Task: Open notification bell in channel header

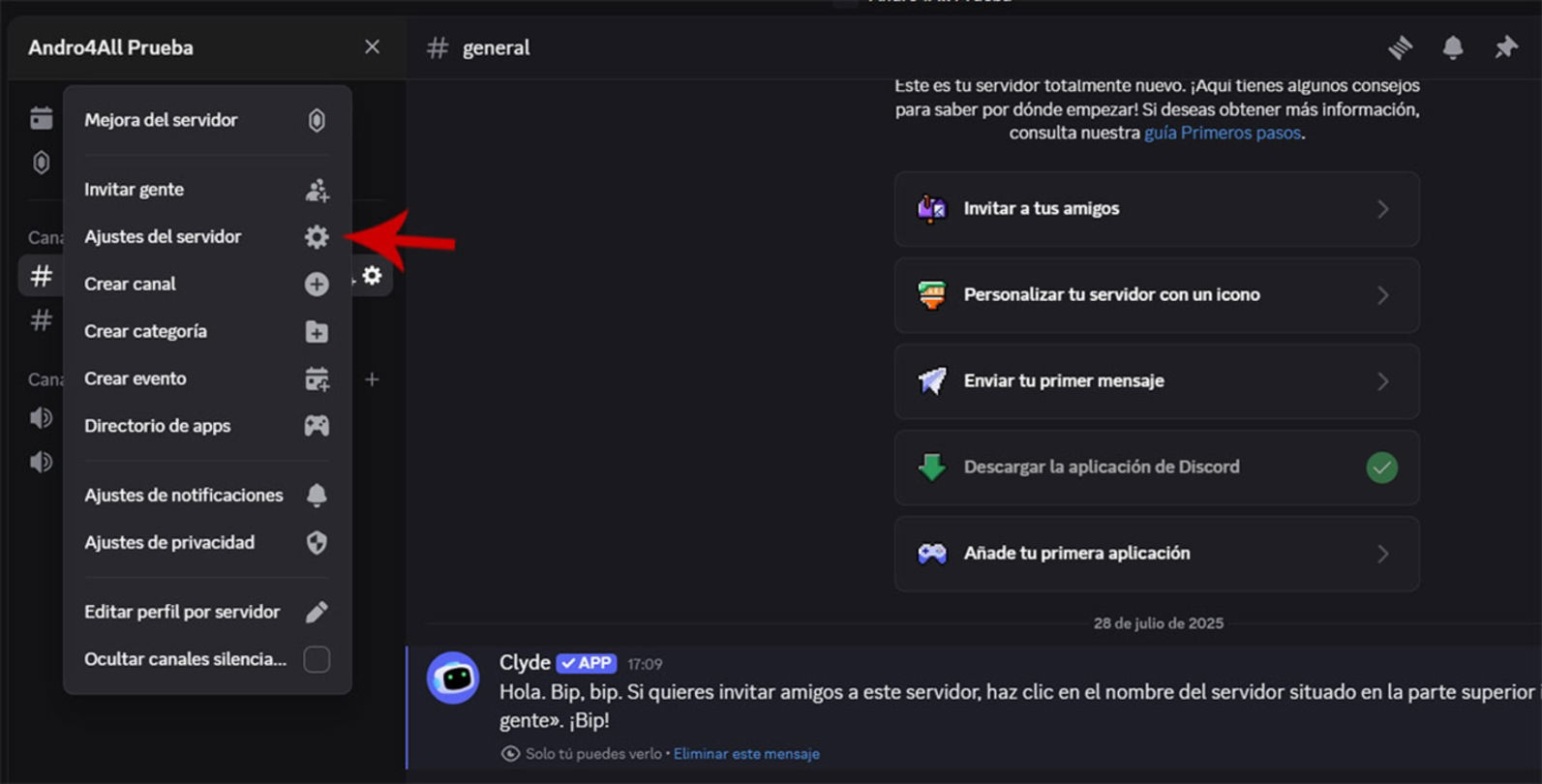Action: pyautogui.click(x=1453, y=47)
